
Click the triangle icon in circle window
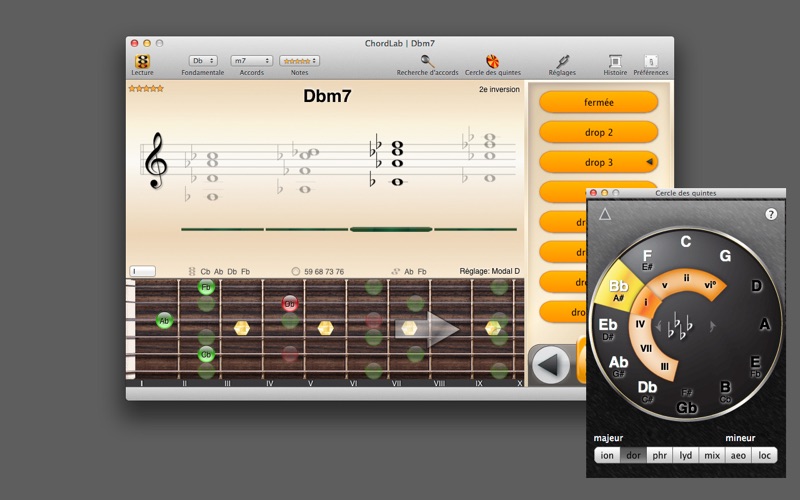[605, 214]
